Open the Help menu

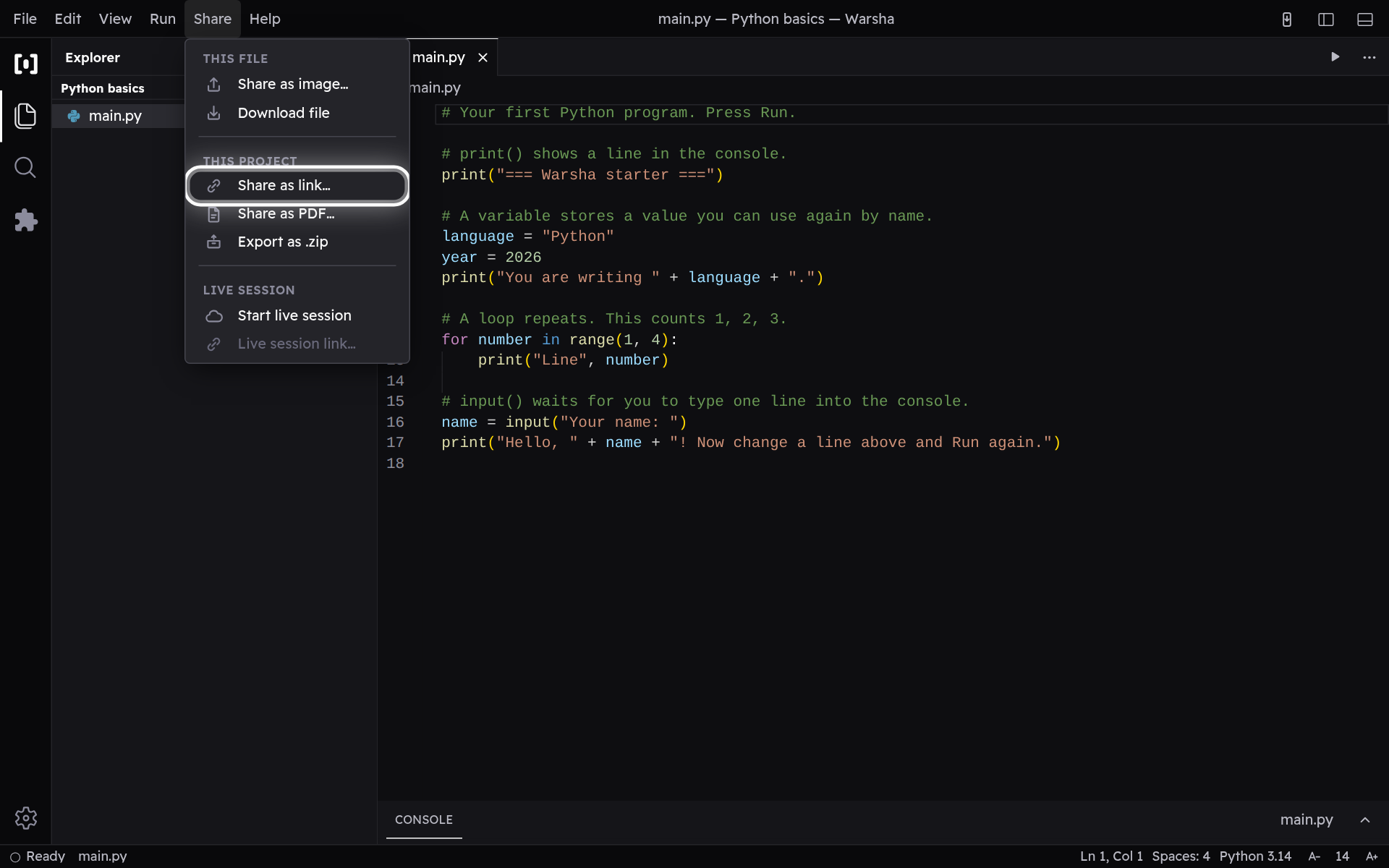click(265, 20)
